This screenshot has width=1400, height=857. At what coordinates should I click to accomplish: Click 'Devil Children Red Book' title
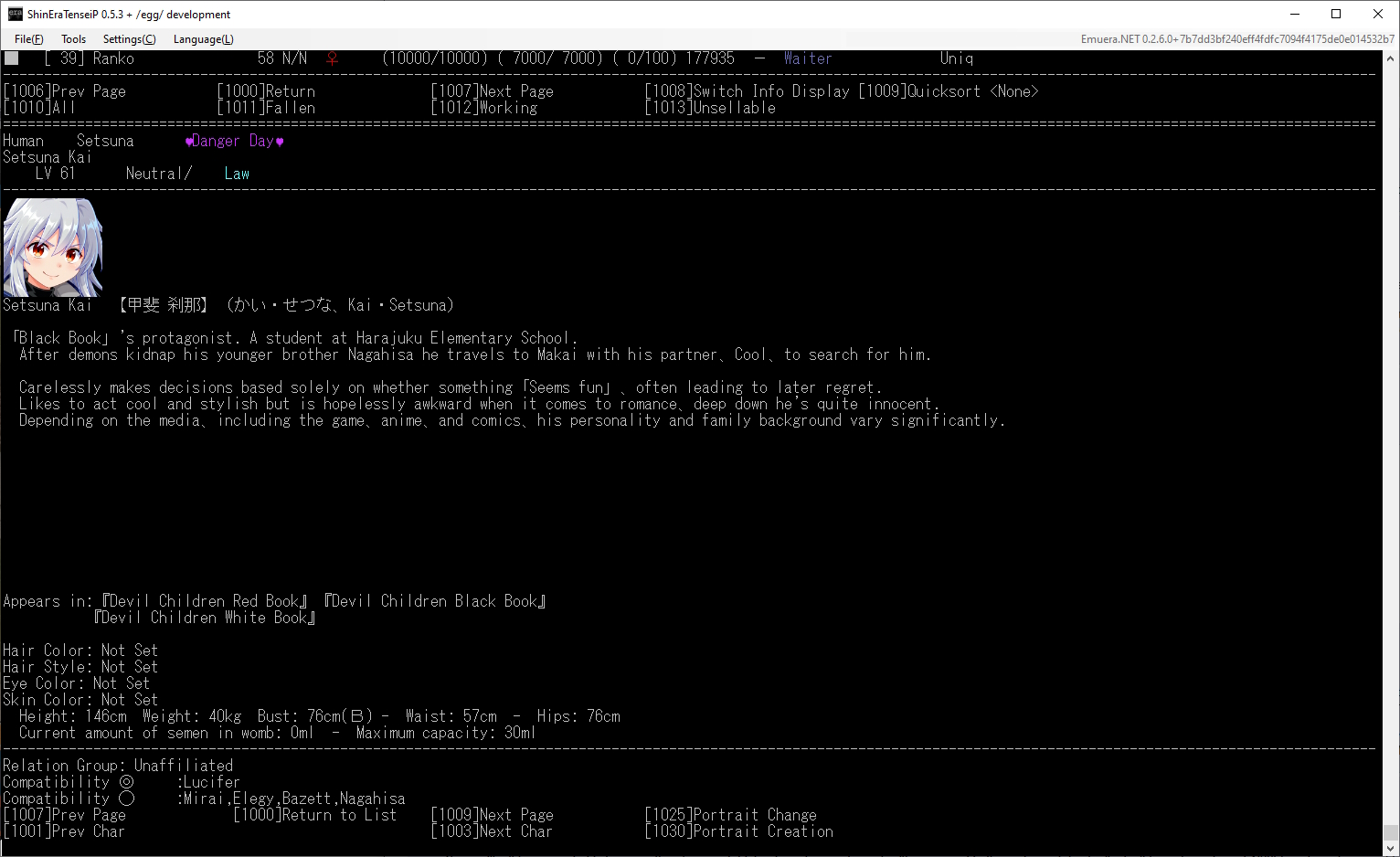[x=205, y=601]
